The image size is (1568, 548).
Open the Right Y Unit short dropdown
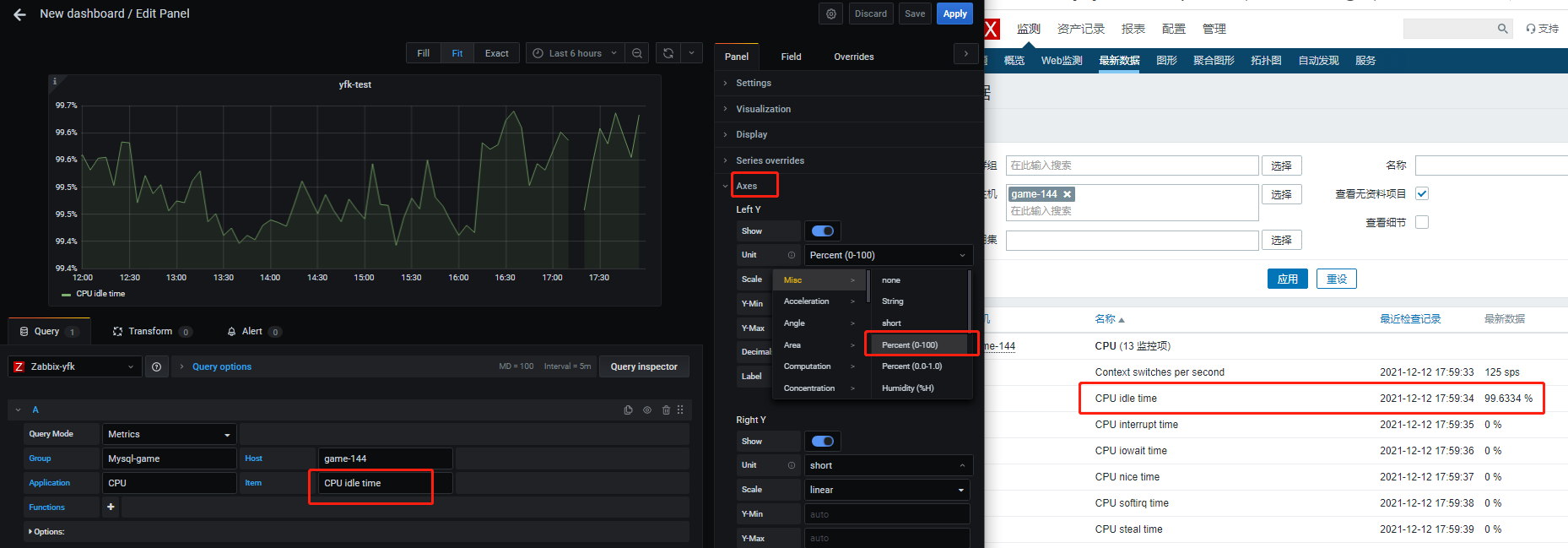click(889, 465)
